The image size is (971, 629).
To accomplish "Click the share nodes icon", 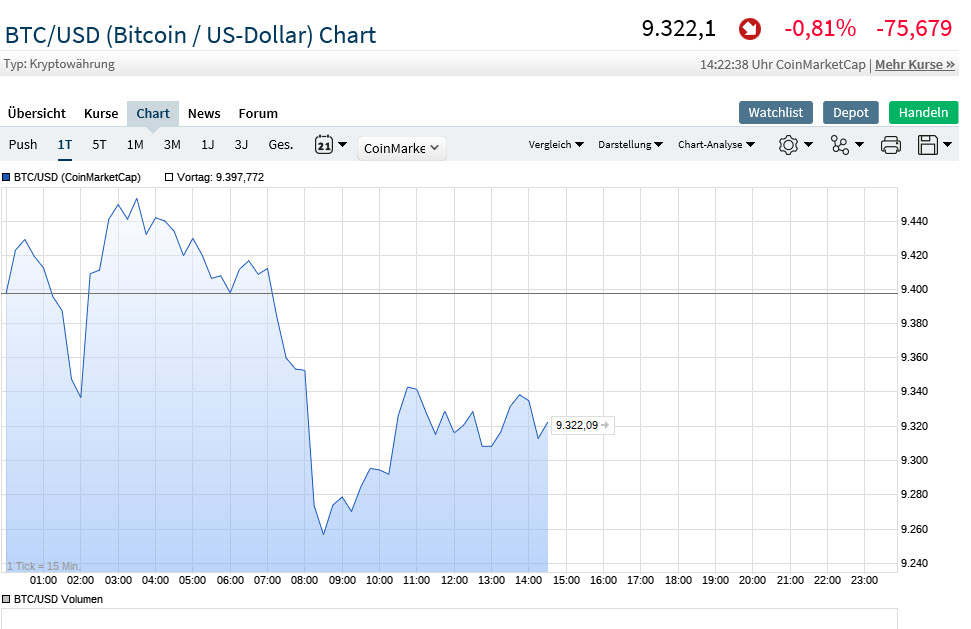I will point(840,145).
